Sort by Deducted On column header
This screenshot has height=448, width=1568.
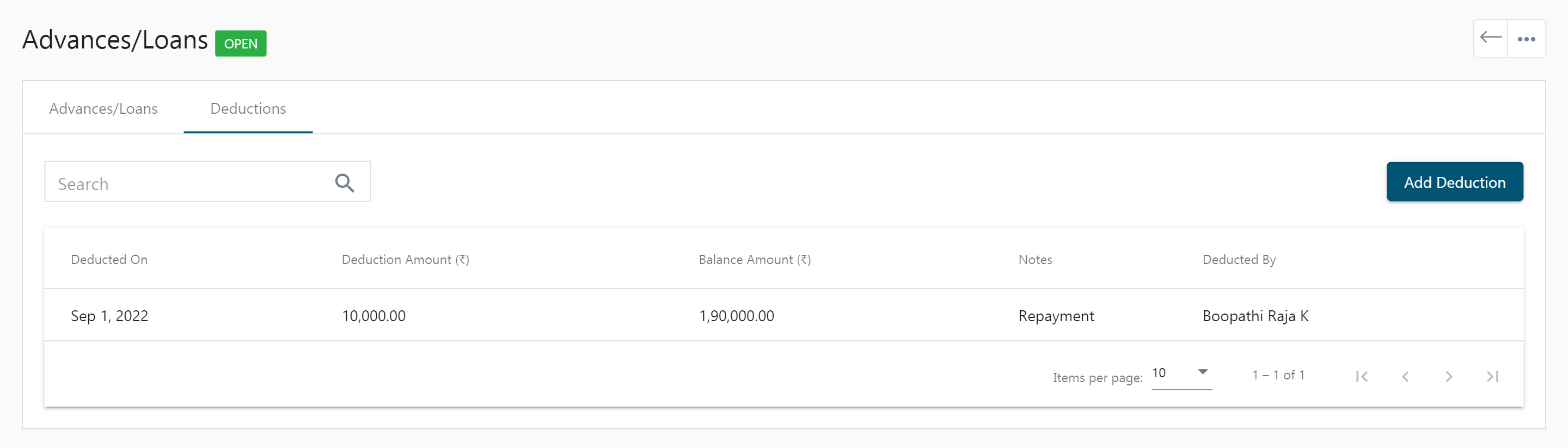click(109, 259)
